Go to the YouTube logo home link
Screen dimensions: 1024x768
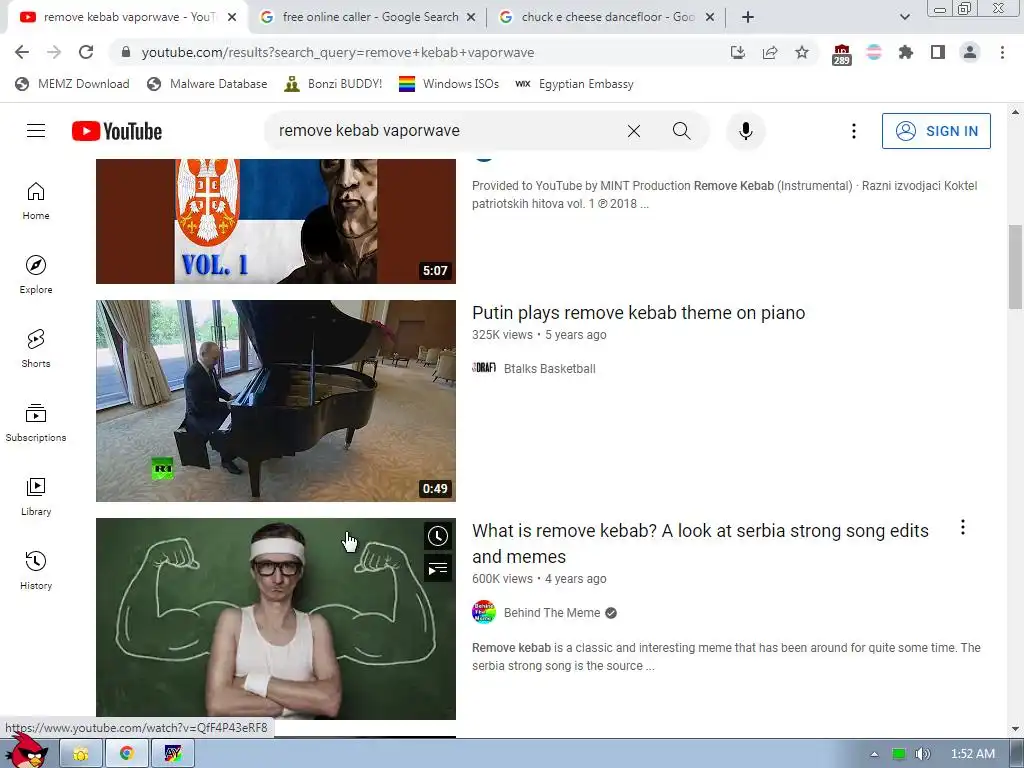pos(117,131)
